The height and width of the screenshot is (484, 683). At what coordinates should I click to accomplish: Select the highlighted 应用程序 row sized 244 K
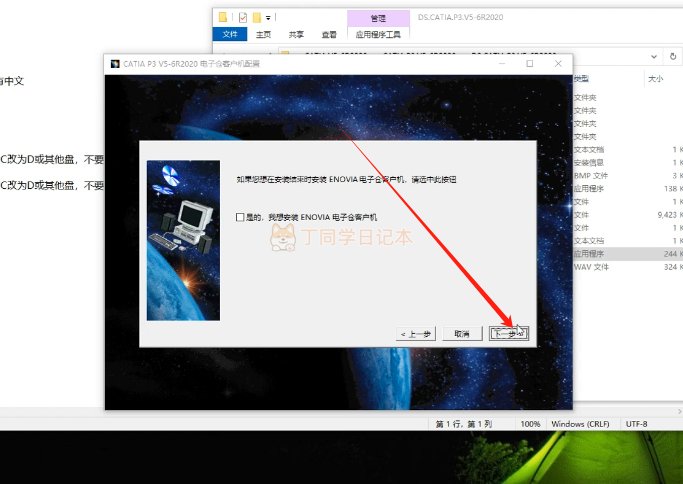coord(627,254)
